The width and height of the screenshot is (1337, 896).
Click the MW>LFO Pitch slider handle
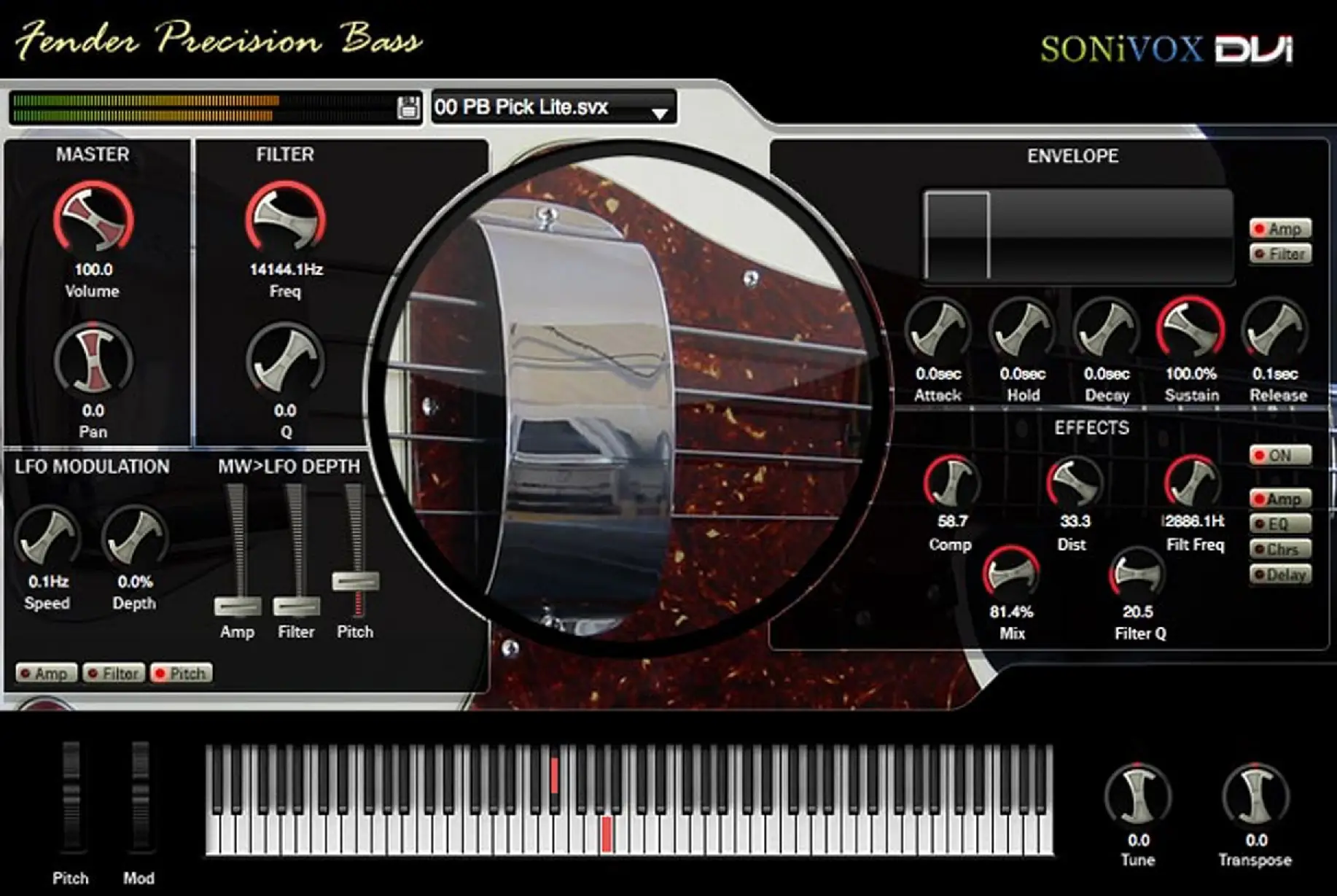coord(356,581)
